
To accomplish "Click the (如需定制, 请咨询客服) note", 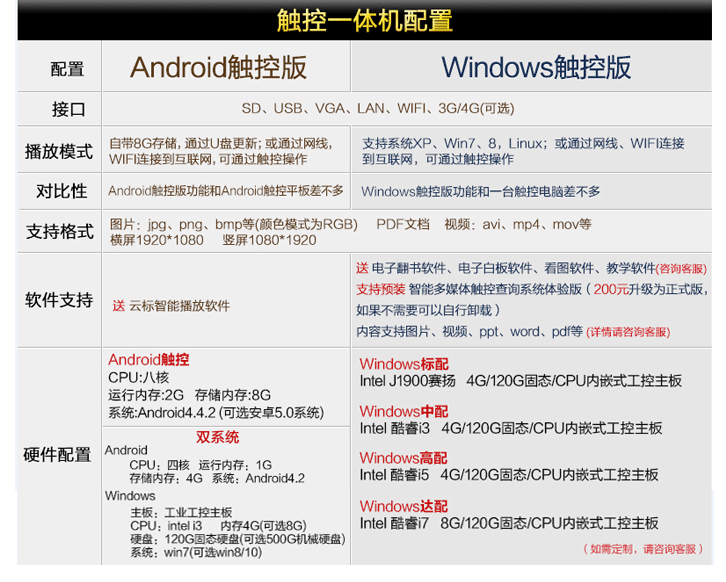I will 643,550.
